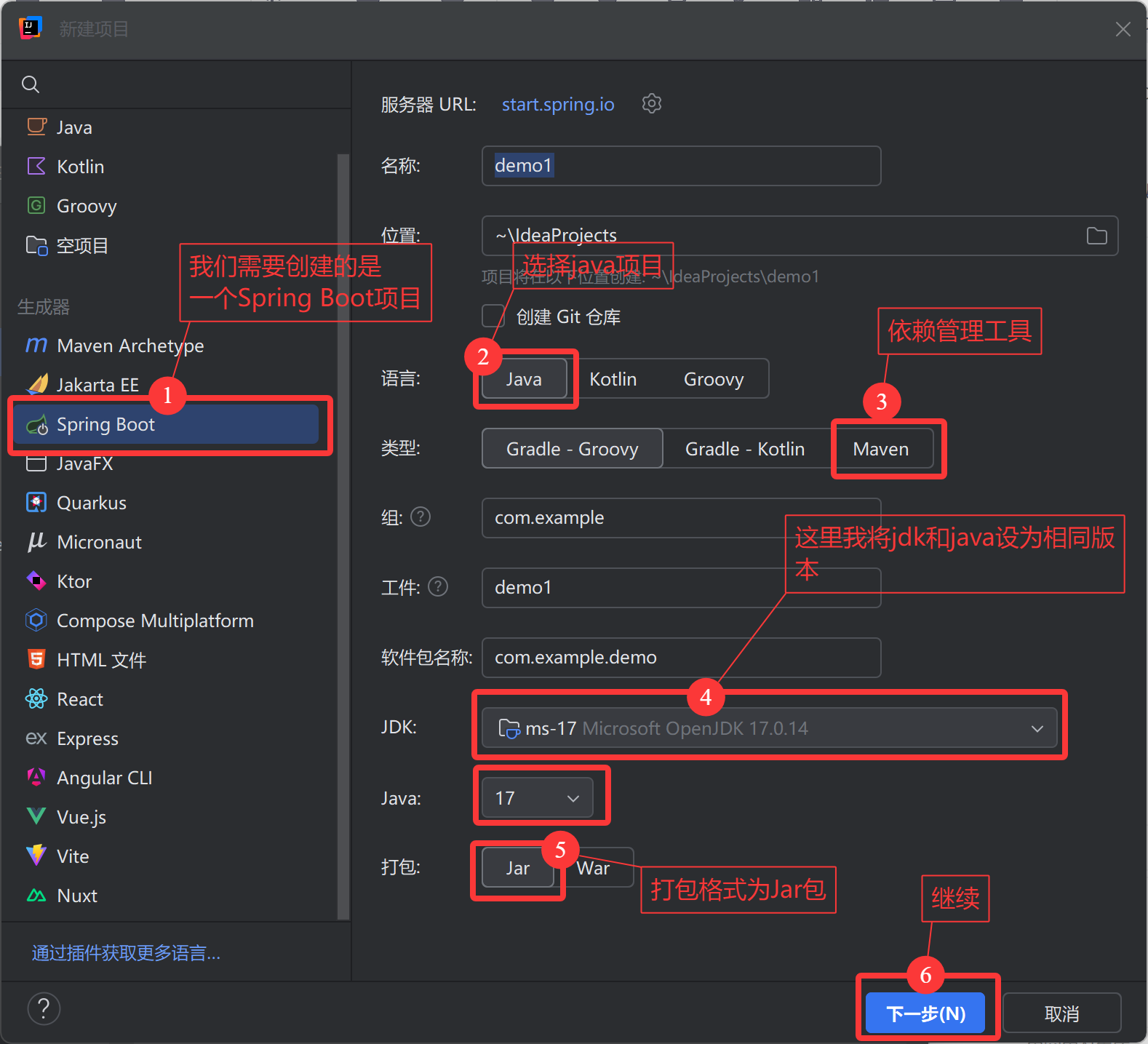The height and width of the screenshot is (1044, 1148).
Task: Click the Micronaut mu icon
Action: pos(36,541)
